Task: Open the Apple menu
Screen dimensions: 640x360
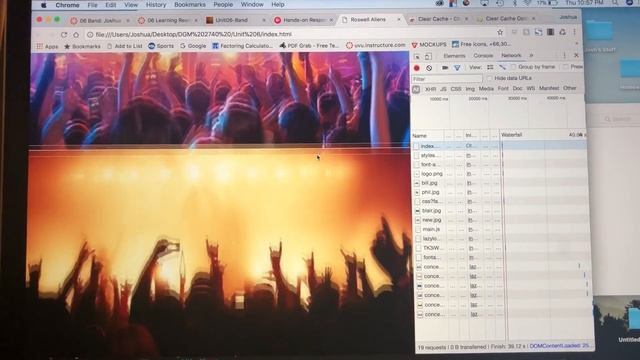Action: (x=43, y=5)
